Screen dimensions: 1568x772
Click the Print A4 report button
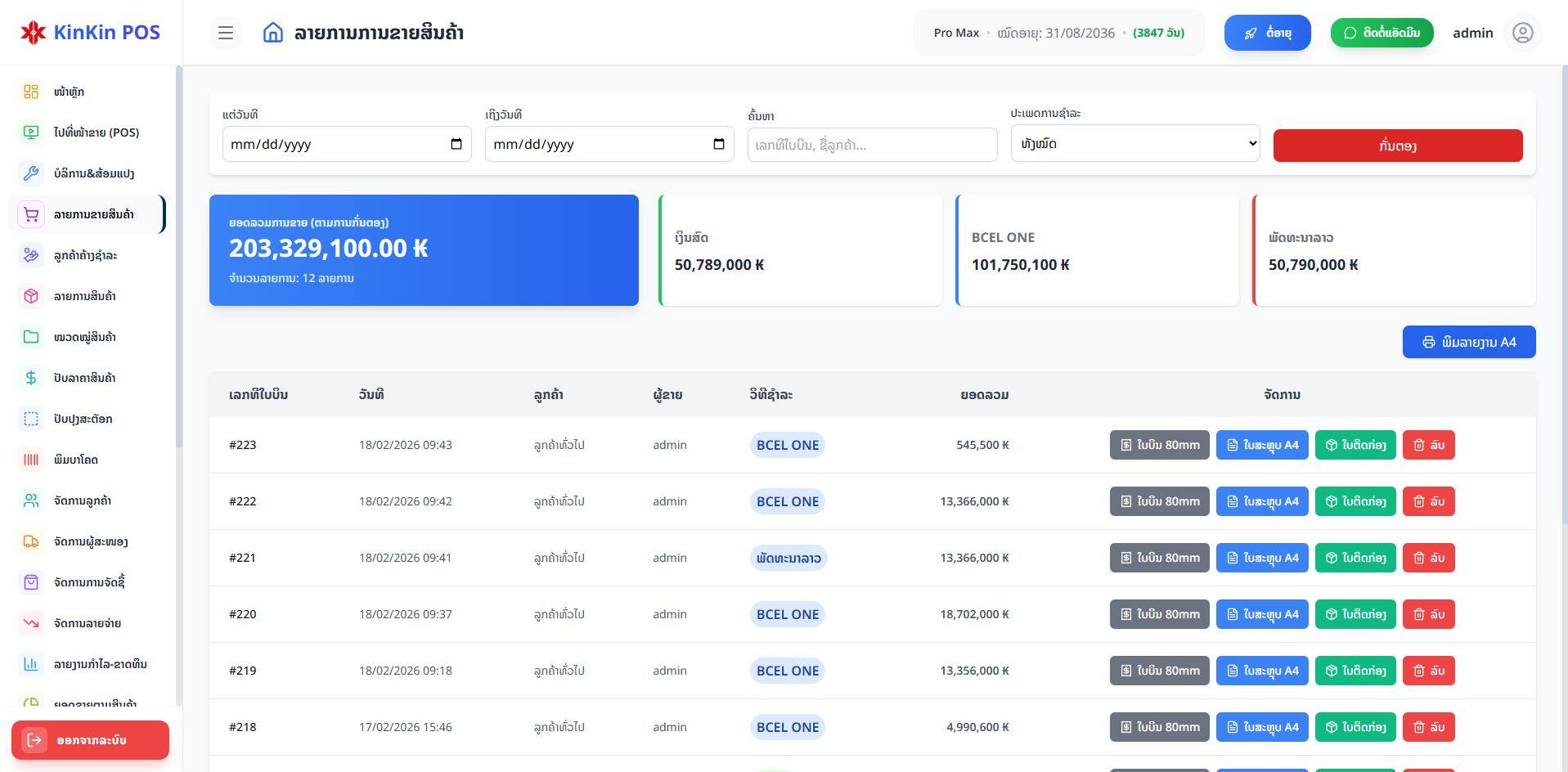[1468, 342]
